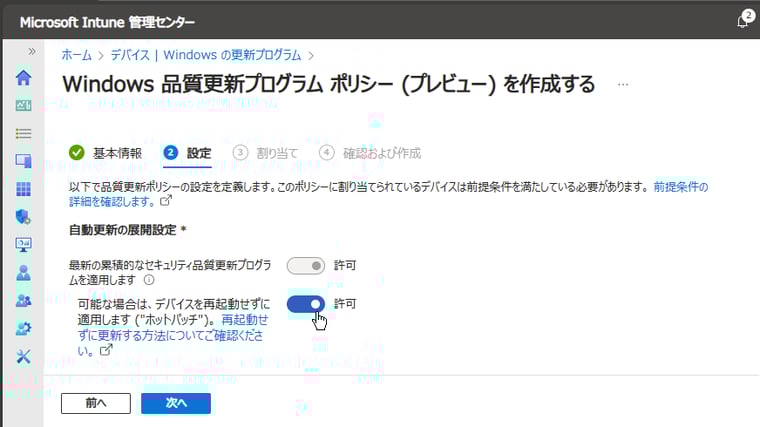
Task: Open the ellipsis menu beside page title
Action: click(623, 84)
